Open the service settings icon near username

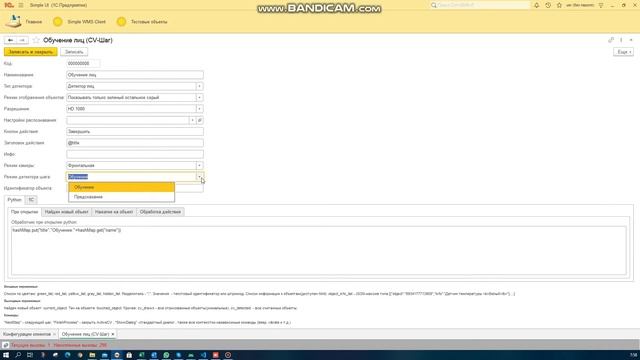(601, 5)
